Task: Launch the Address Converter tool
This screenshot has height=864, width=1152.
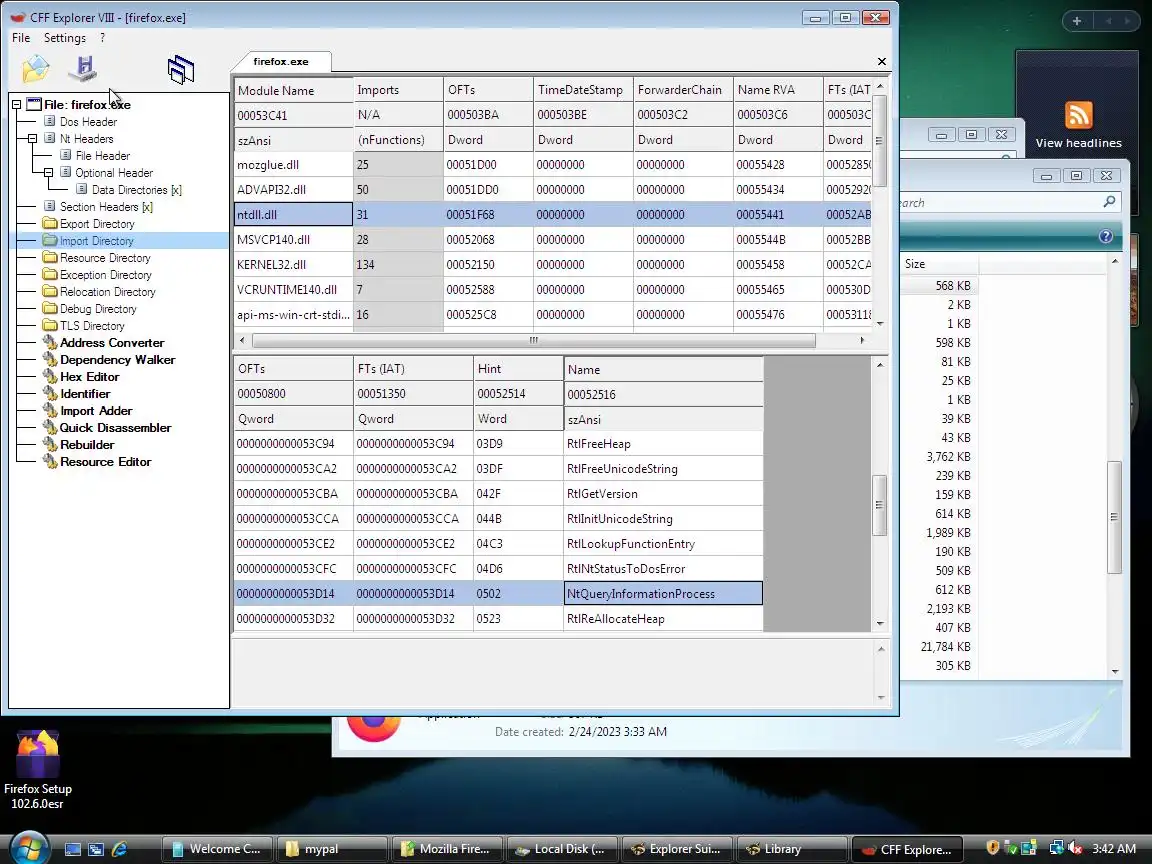Action: [112, 342]
